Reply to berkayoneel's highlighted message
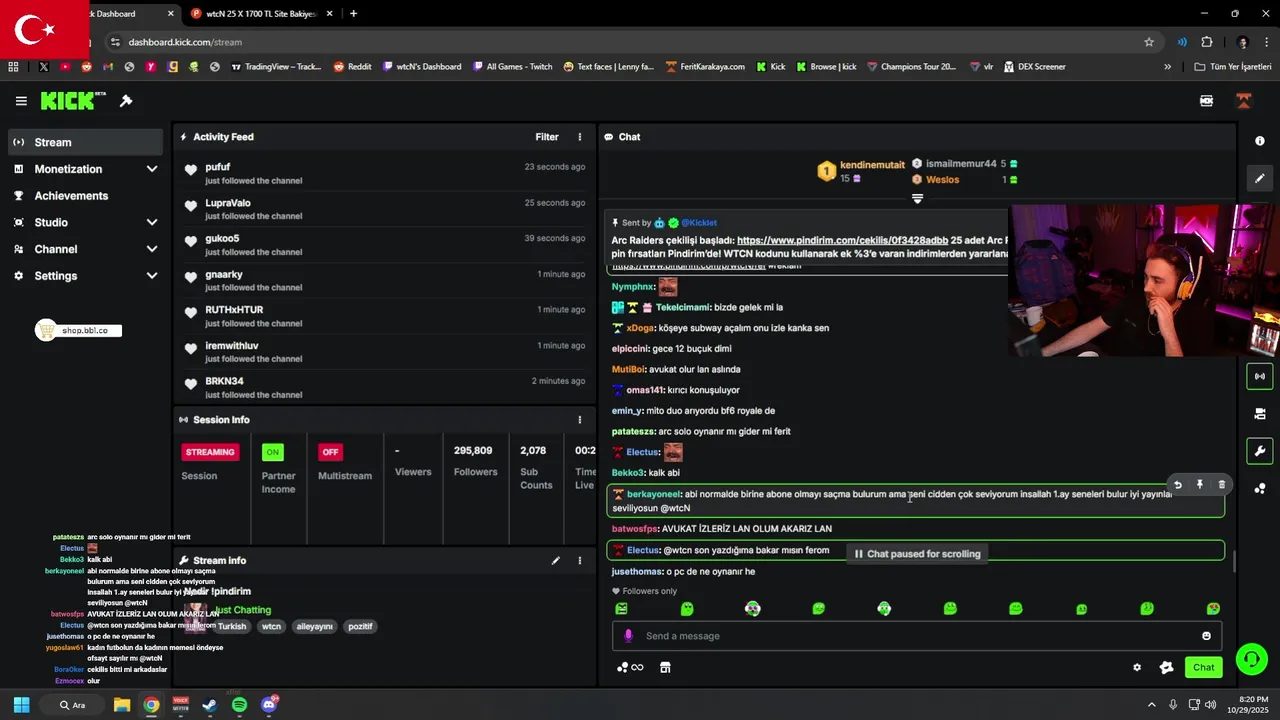Screen dimensions: 1280x720 [x=1178, y=485]
